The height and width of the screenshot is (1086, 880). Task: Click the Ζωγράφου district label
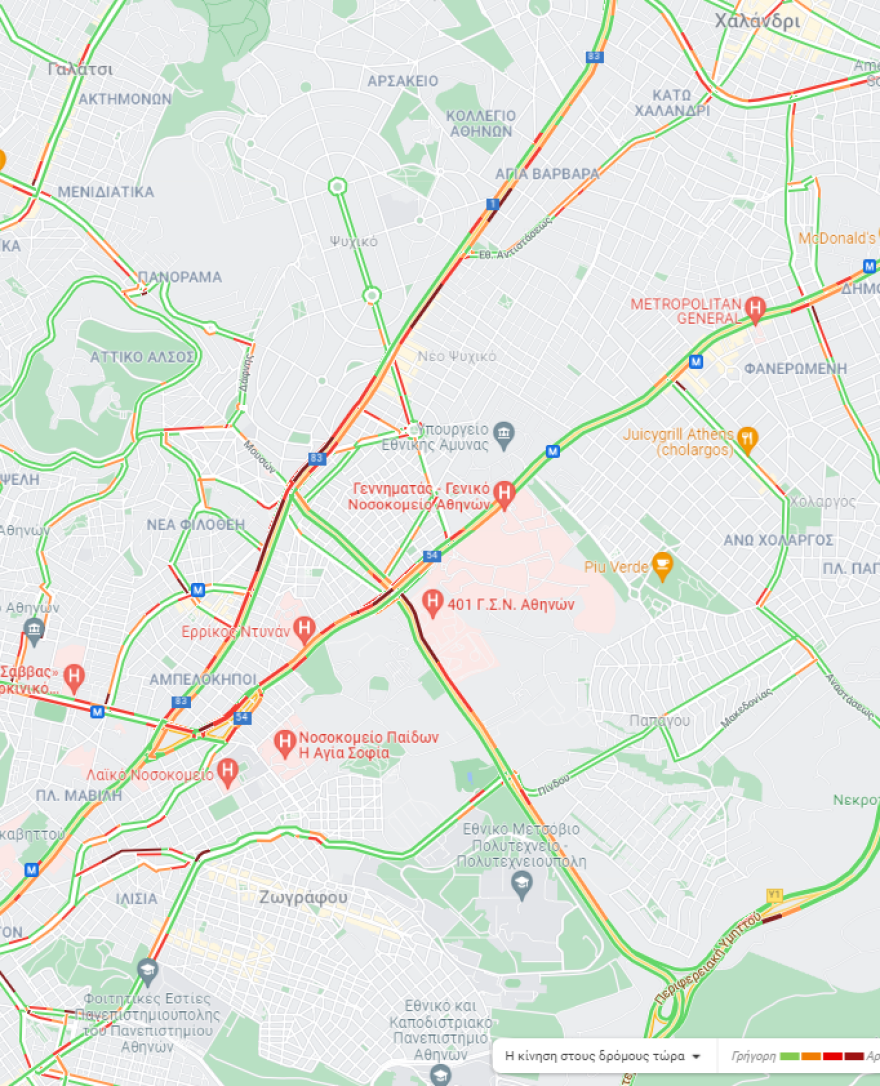(303, 898)
